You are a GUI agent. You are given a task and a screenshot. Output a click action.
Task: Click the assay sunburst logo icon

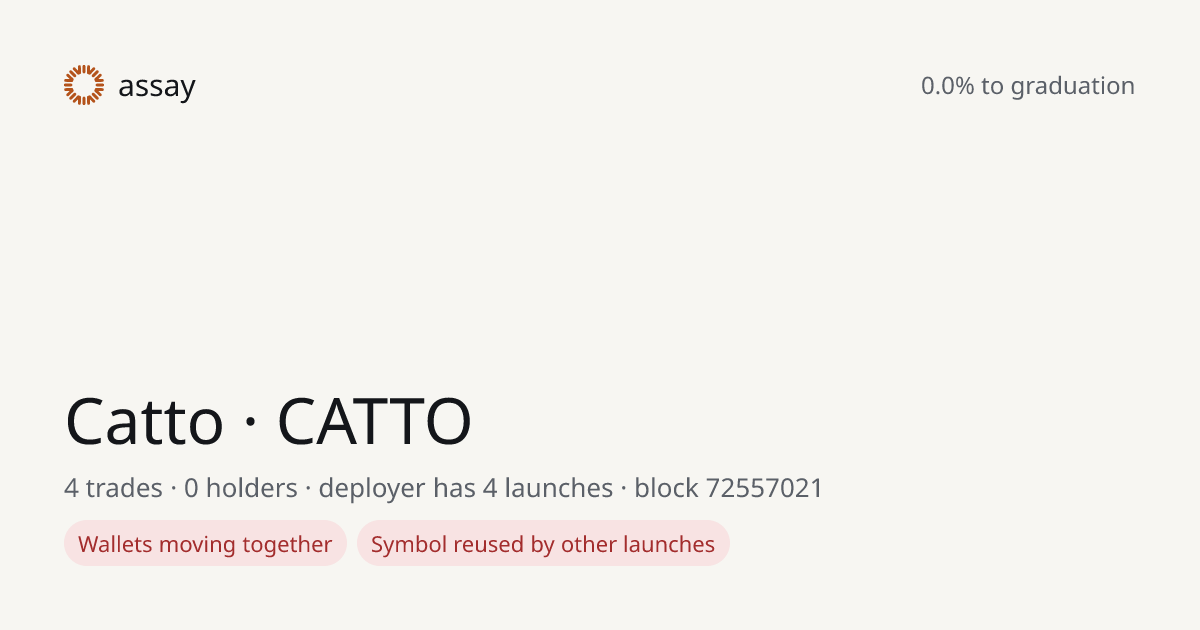click(x=84, y=85)
